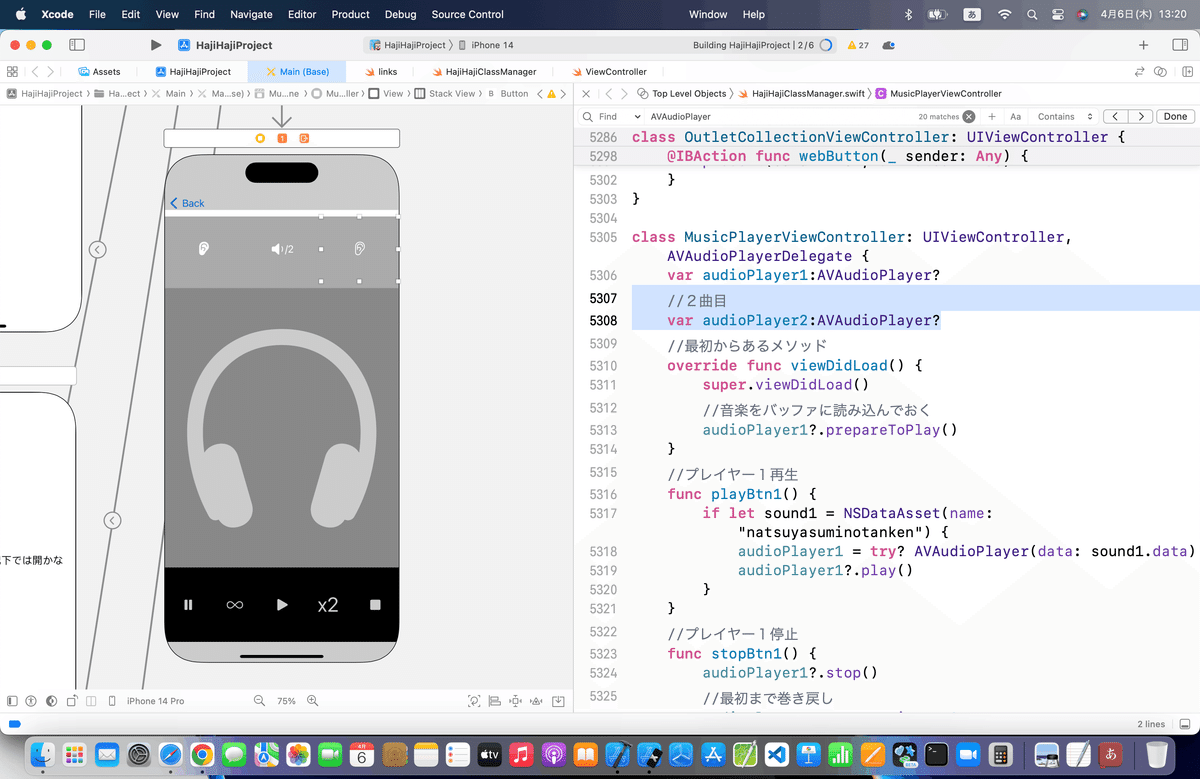This screenshot has width=1200, height=779.
Task: Click the Button item in the jump bar
Action: pos(508,94)
